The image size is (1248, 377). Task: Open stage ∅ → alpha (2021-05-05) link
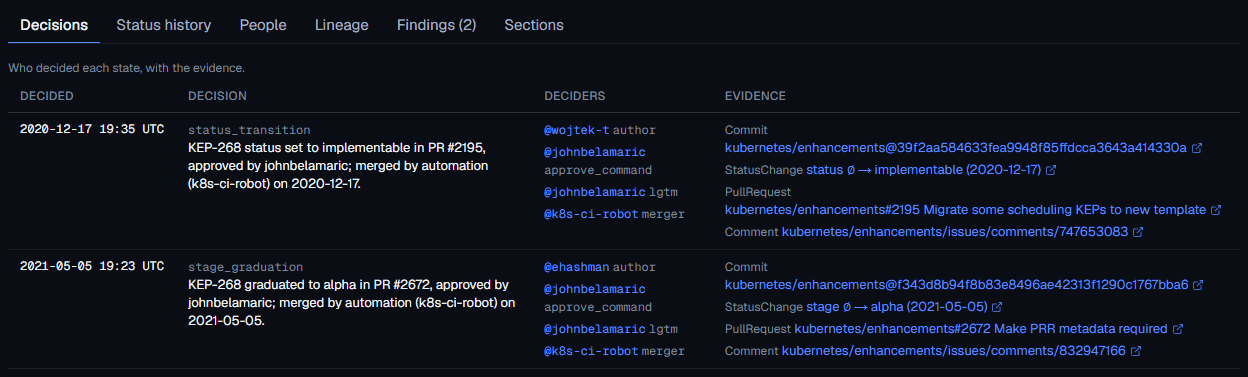pos(896,307)
